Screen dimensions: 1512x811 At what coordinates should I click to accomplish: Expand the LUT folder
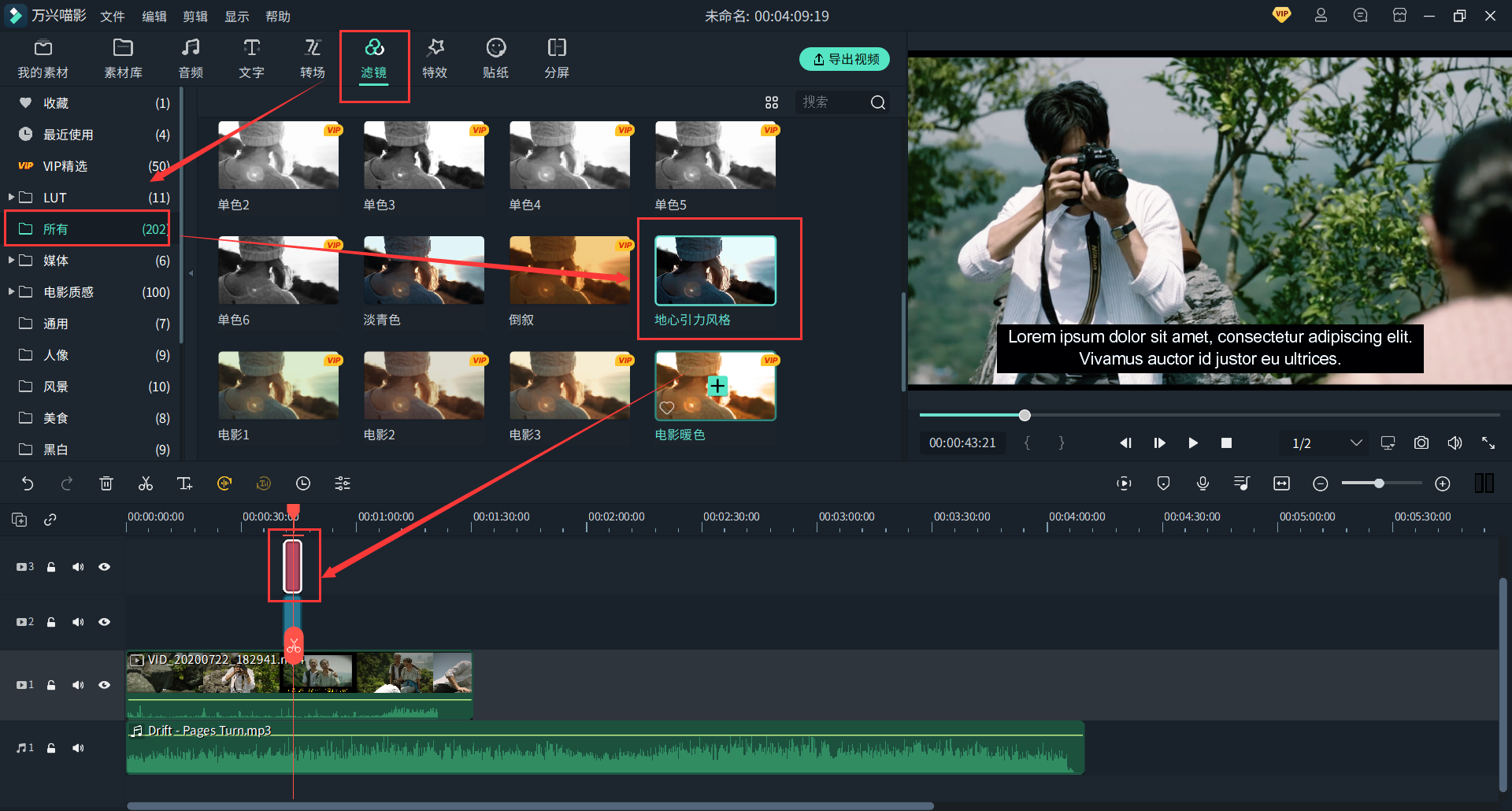pos(11,197)
